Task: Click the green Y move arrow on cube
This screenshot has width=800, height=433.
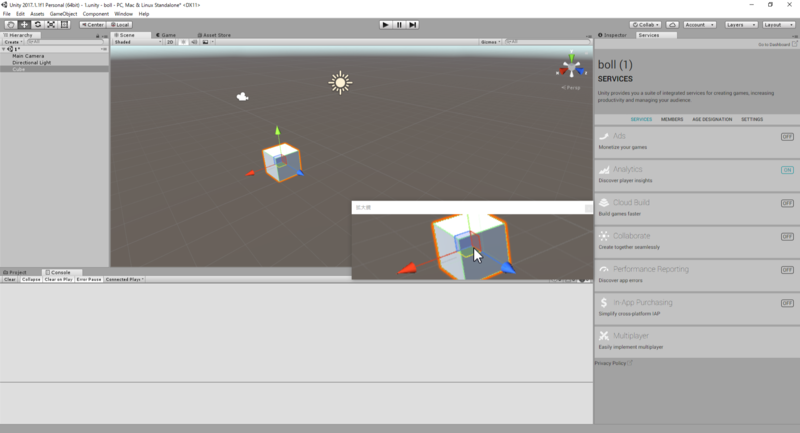Action: [278, 131]
